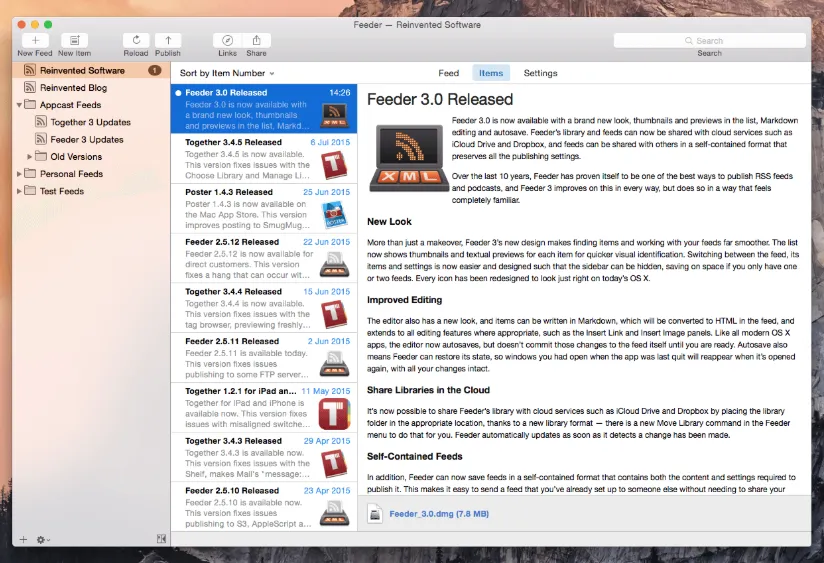The height and width of the screenshot is (563, 824).
Task: Select the Together 3.4.4 Released item title
Action: click(x=233, y=291)
